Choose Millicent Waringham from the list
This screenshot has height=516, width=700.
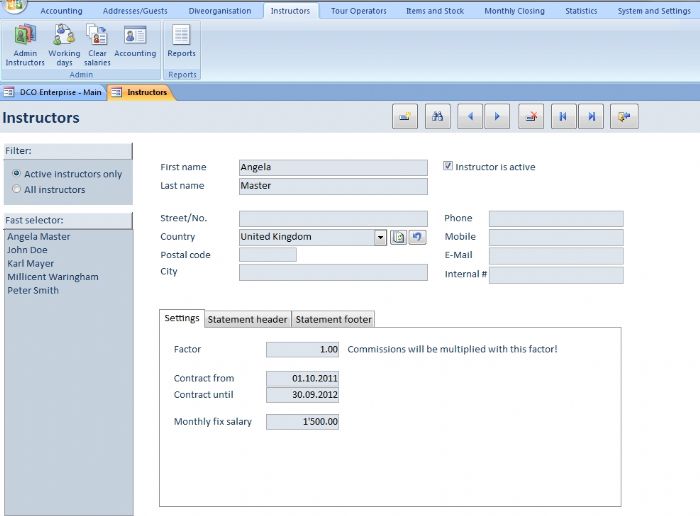coord(52,277)
